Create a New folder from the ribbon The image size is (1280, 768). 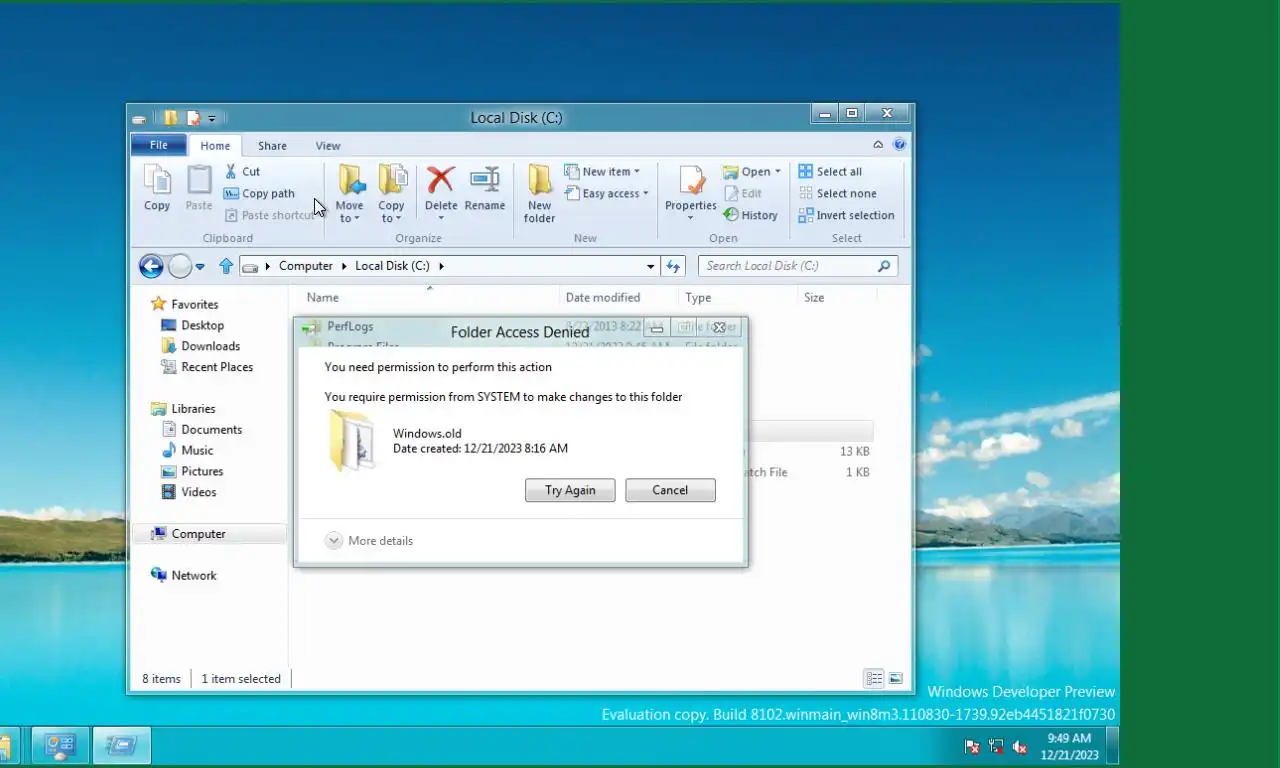coord(539,193)
